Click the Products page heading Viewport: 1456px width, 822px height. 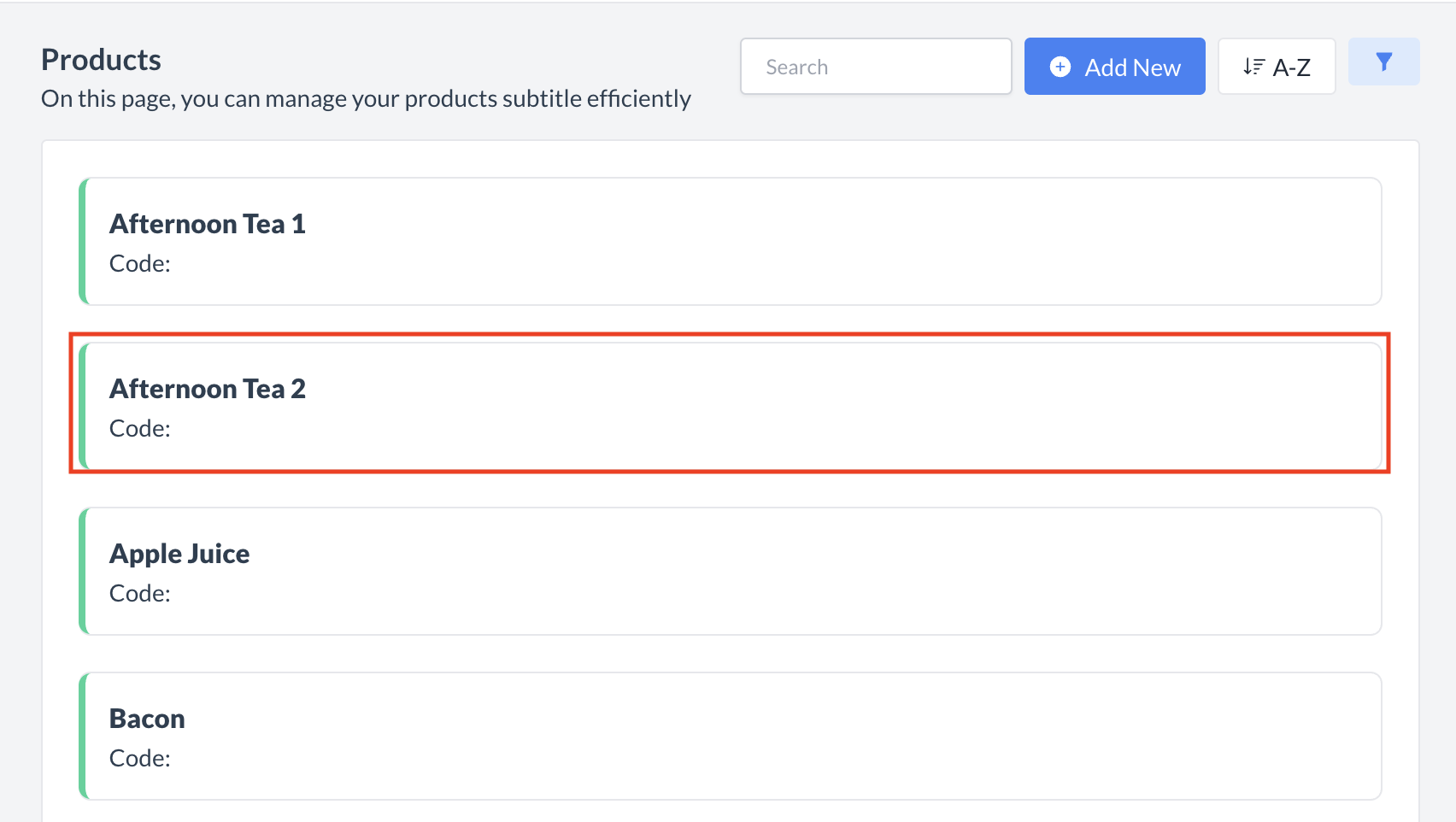click(x=100, y=59)
